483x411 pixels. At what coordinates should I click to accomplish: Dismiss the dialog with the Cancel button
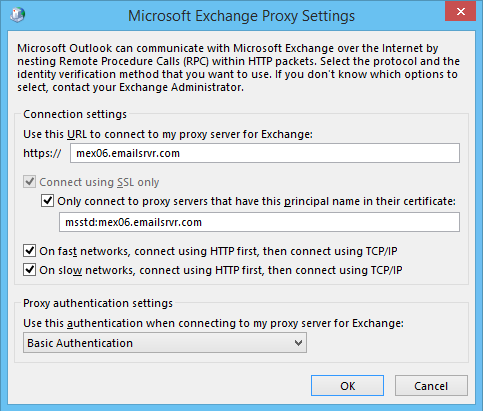[x=431, y=386]
